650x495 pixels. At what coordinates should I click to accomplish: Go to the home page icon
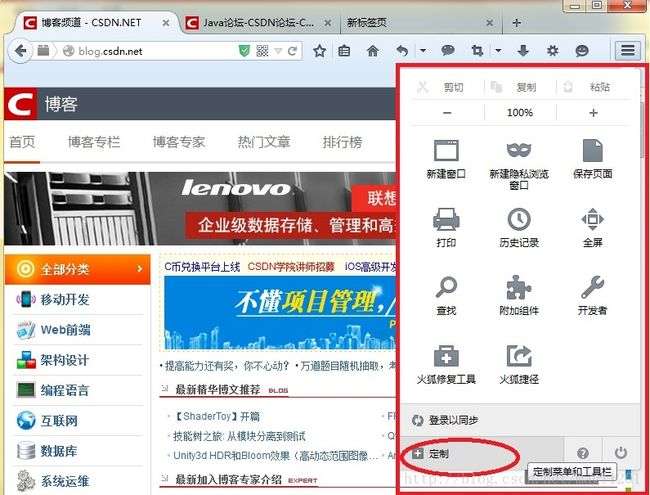click(x=373, y=51)
